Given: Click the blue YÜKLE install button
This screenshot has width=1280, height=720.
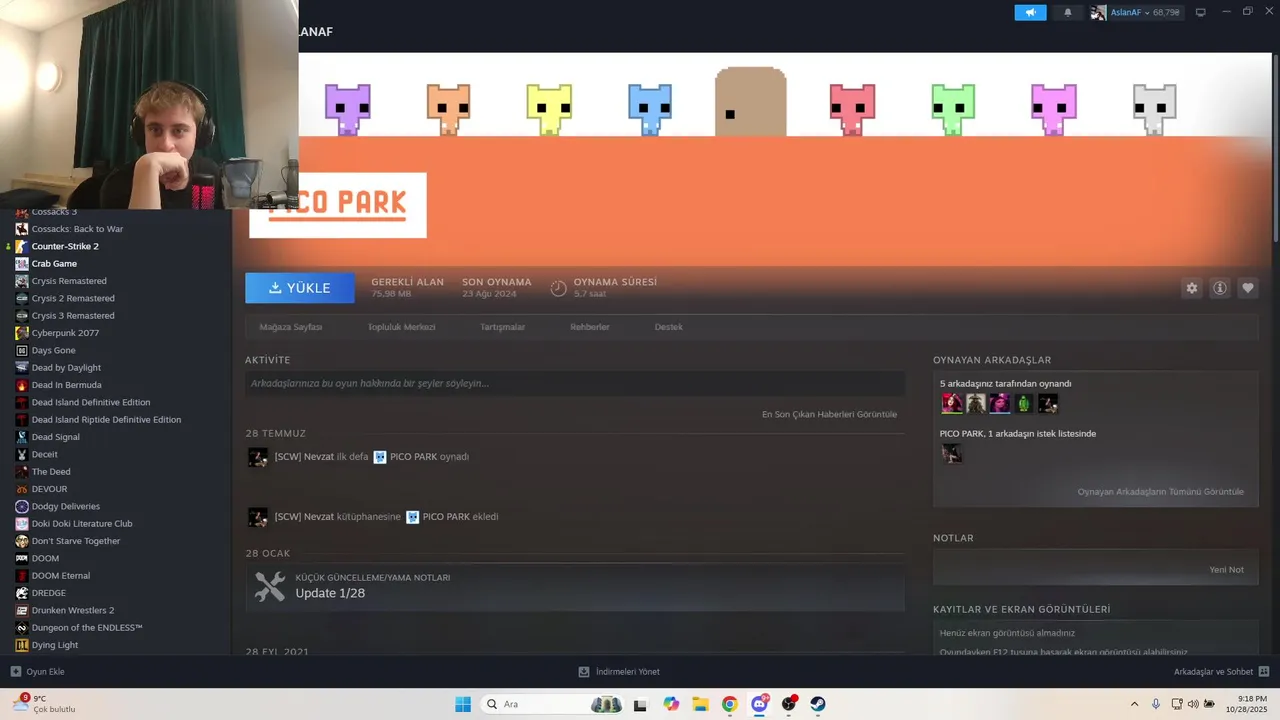Looking at the screenshot, I should [x=300, y=288].
